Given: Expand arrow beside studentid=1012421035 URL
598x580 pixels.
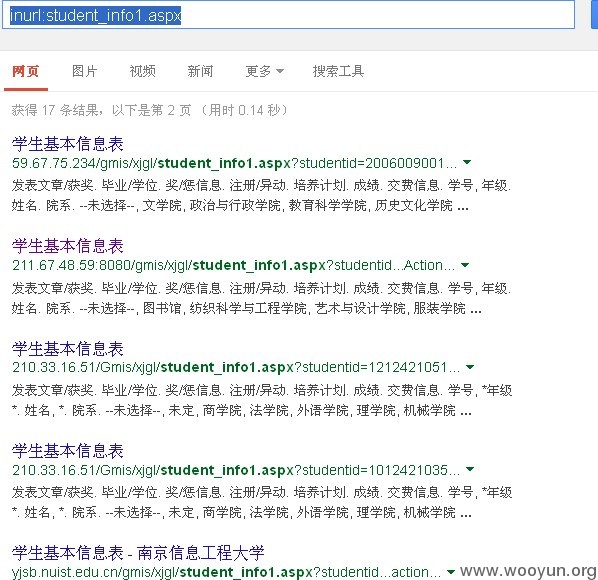Looking at the screenshot, I should [x=470, y=469].
